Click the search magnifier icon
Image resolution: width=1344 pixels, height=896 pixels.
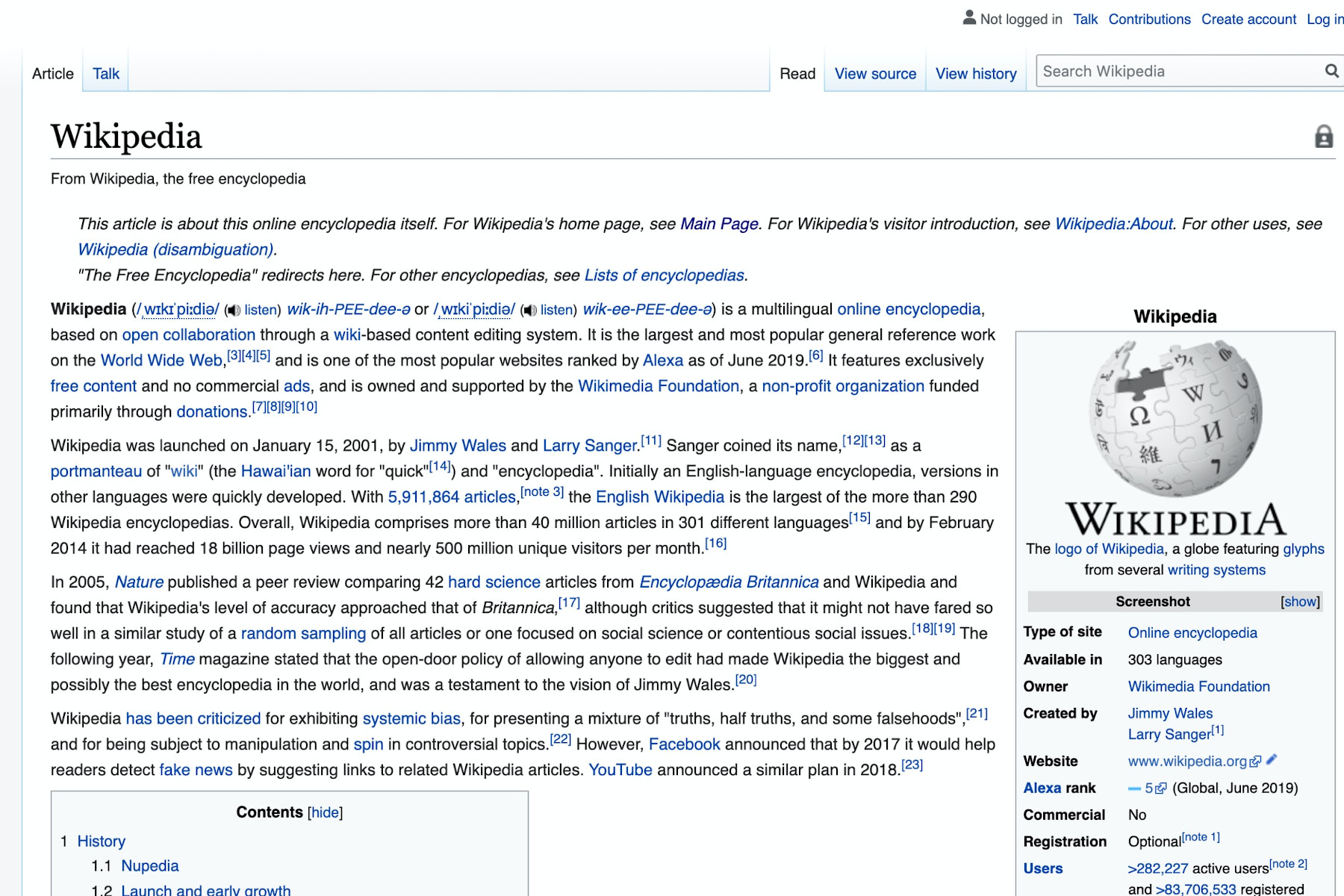coord(1331,71)
